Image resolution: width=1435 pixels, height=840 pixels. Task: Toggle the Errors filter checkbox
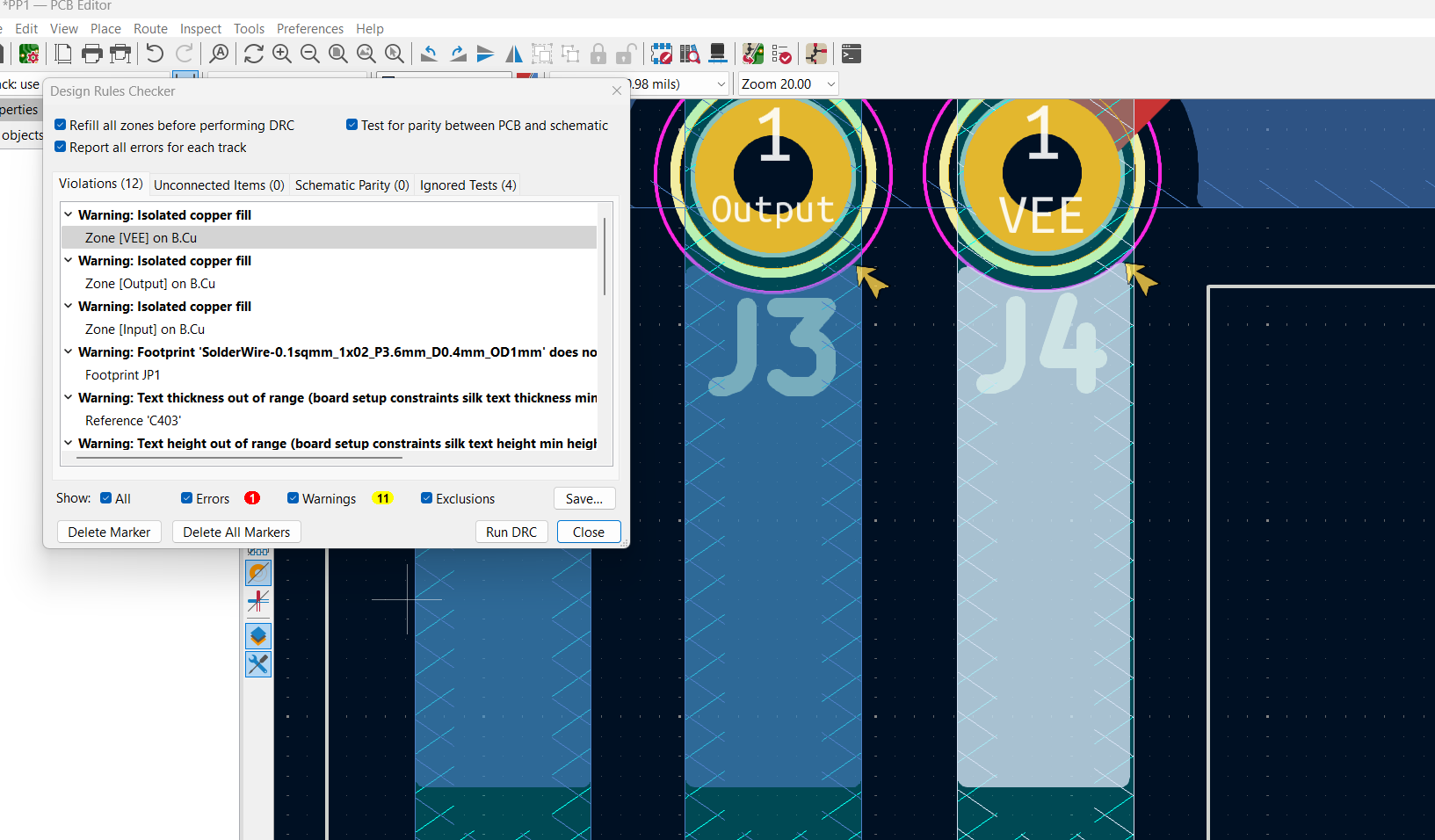[186, 498]
